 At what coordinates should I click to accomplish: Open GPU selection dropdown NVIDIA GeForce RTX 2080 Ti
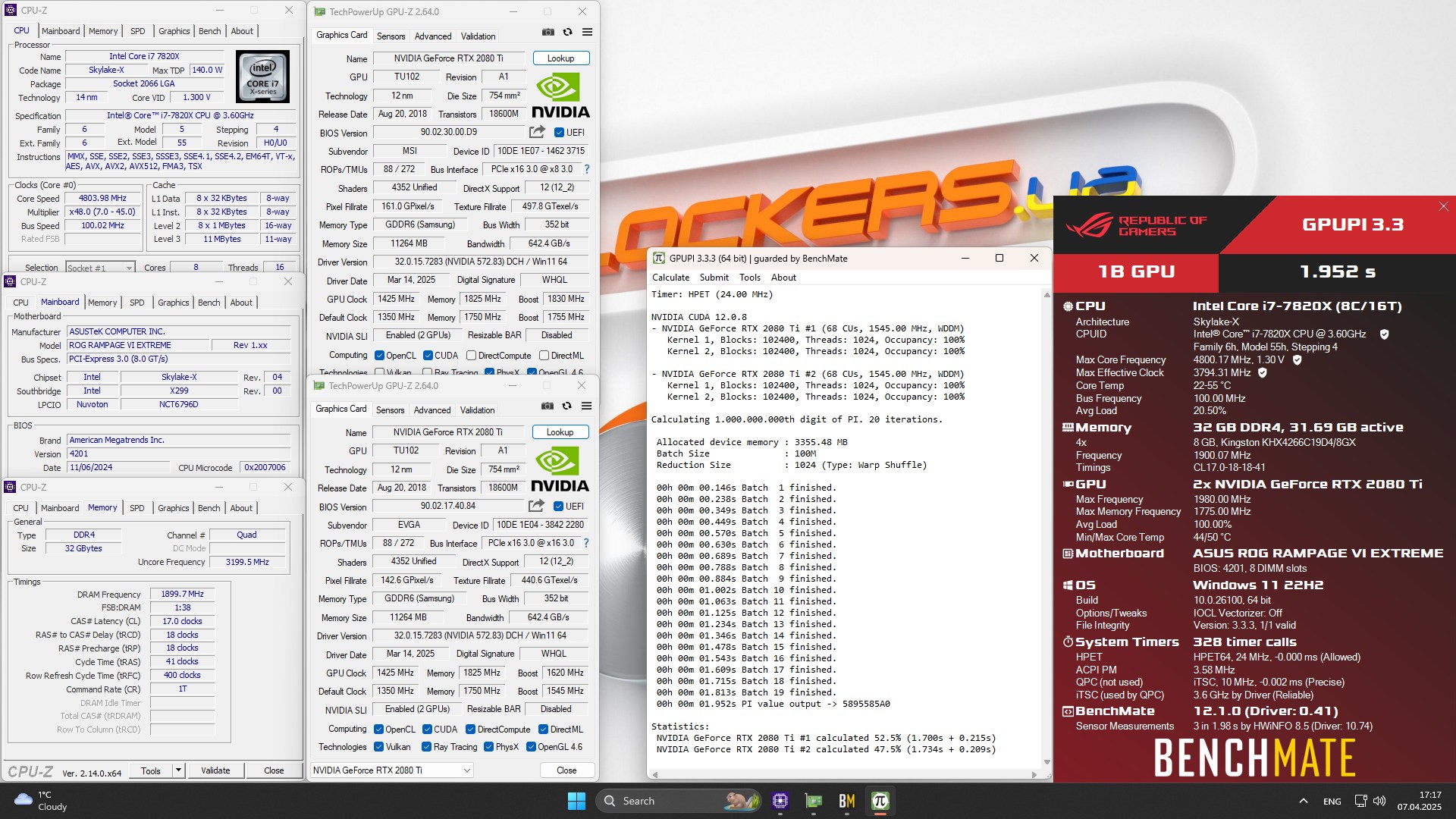[x=392, y=770]
